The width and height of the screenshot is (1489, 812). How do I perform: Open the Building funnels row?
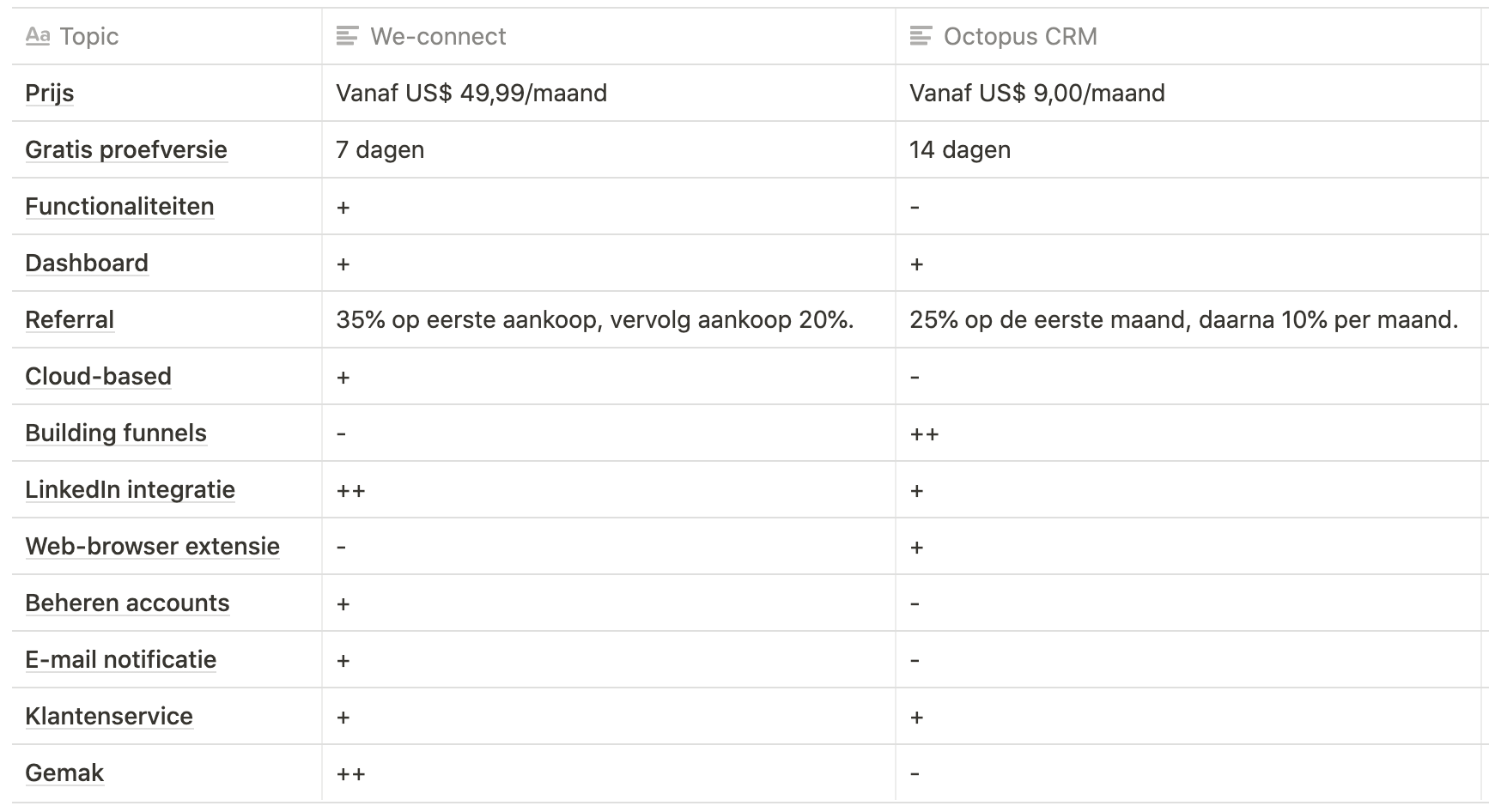pos(116,433)
